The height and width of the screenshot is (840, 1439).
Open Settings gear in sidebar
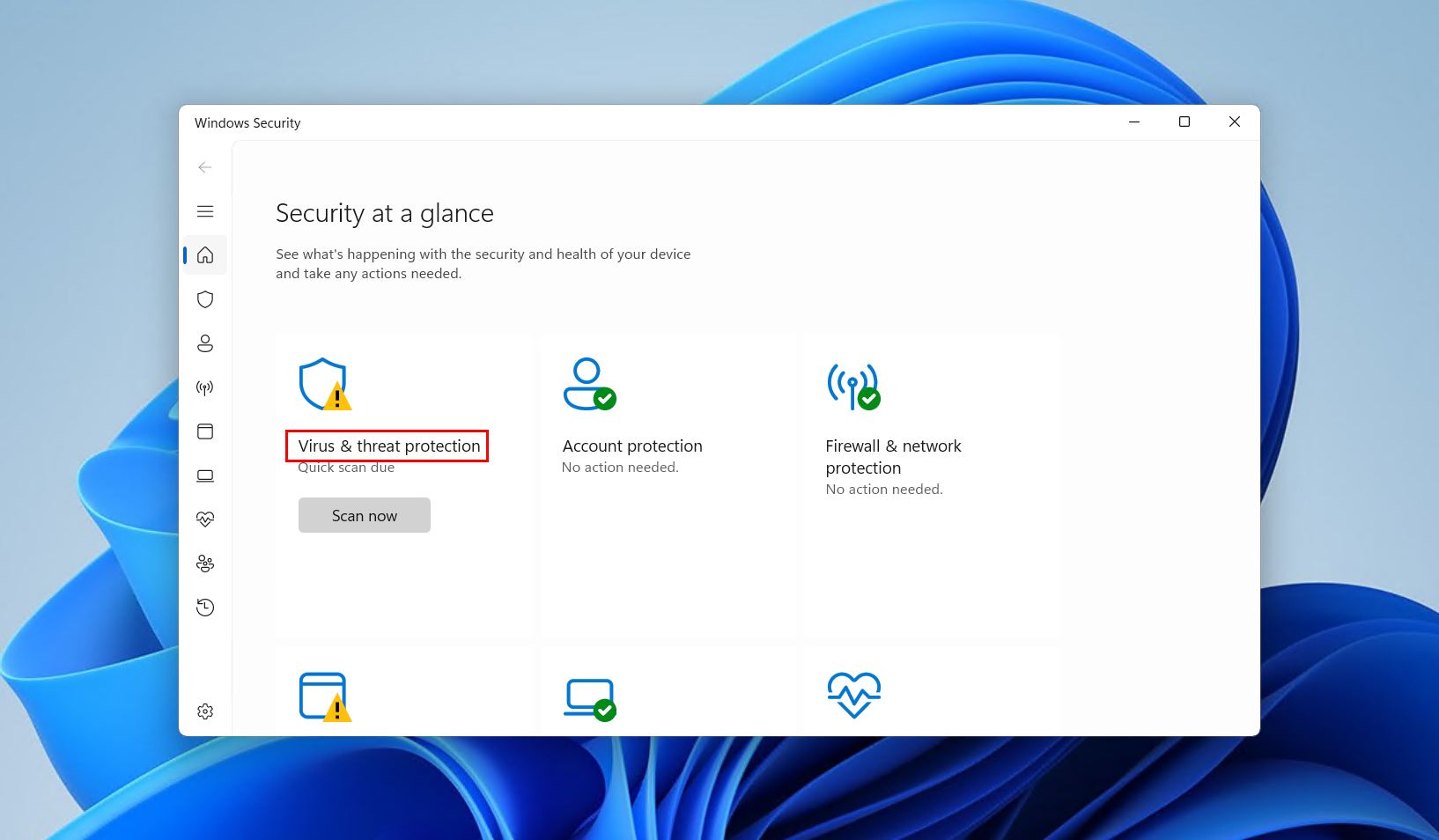pyautogui.click(x=205, y=711)
